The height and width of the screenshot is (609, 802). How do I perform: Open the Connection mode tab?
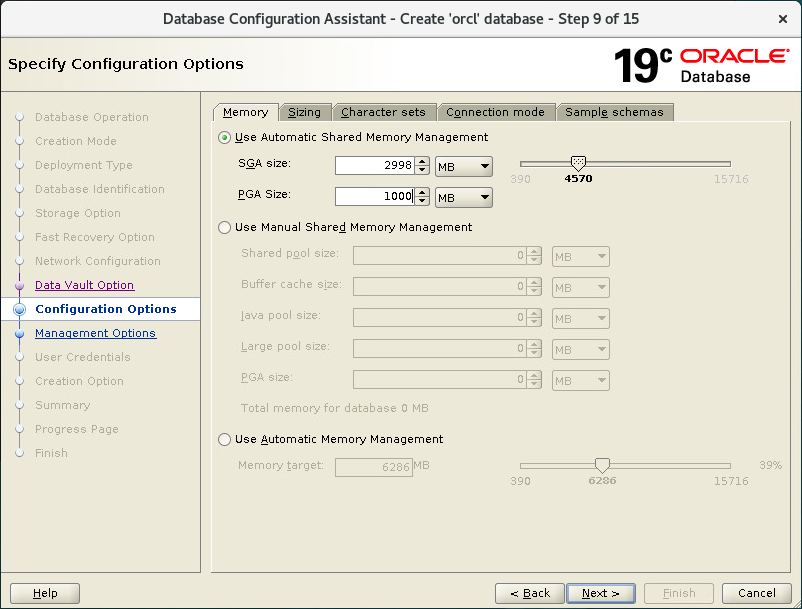495,112
